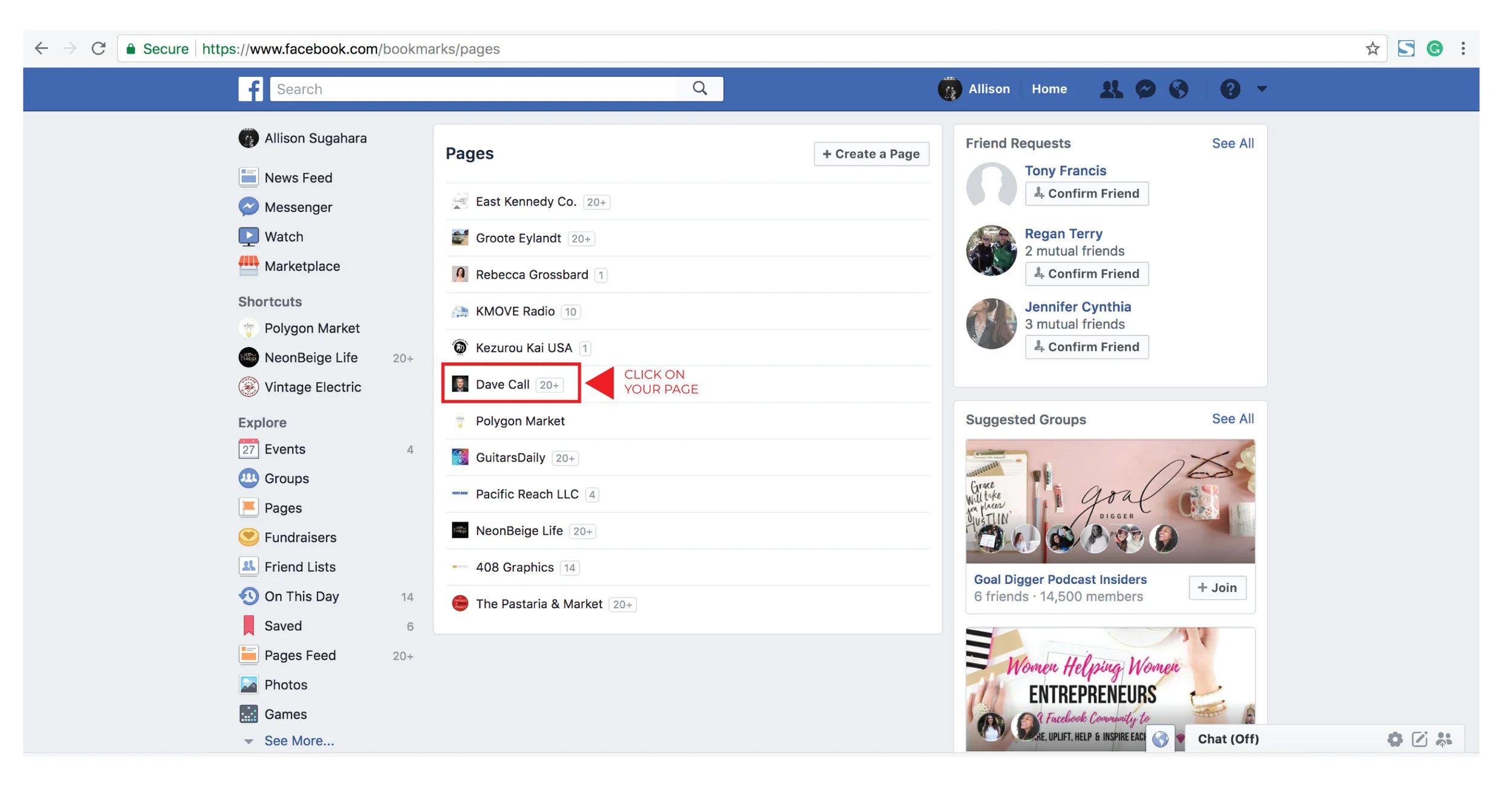Open the Dave Call page
The height and width of the screenshot is (790, 1512).
(x=503, y=384)
